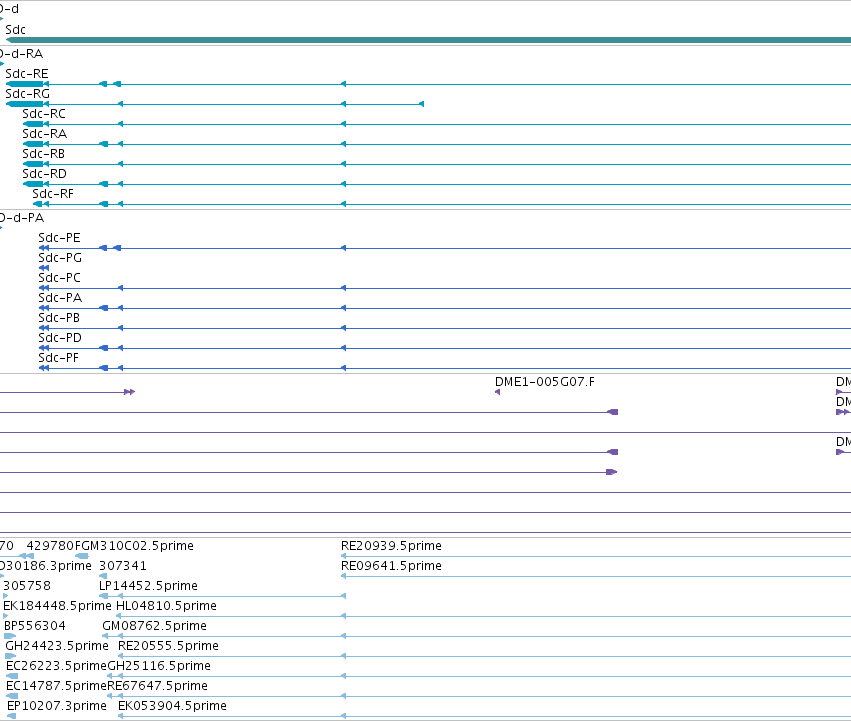
Task: Select transcript Sdc-RB label
Action: click(43, 154)
